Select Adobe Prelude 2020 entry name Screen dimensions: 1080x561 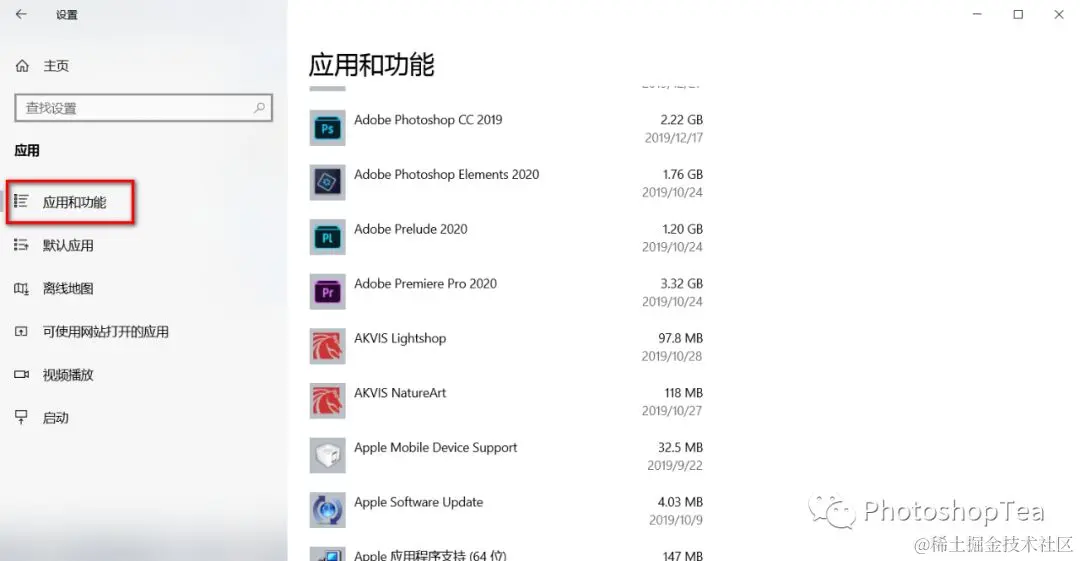tap(411, 229)
